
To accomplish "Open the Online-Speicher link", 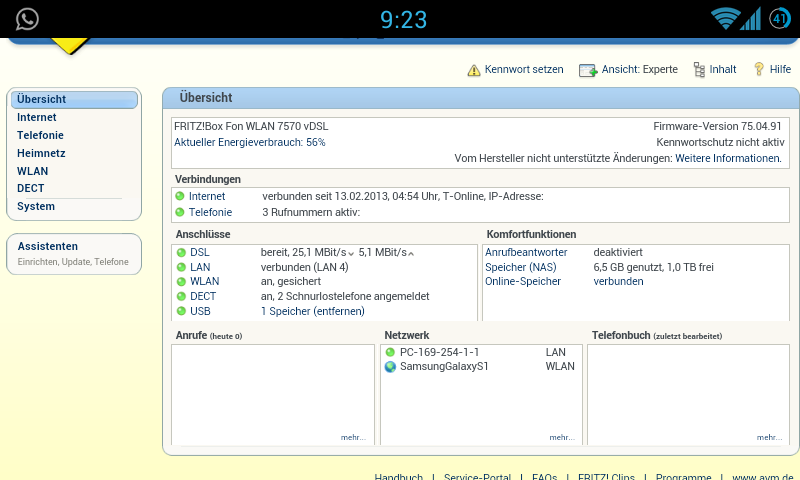I will click(523, 281).
